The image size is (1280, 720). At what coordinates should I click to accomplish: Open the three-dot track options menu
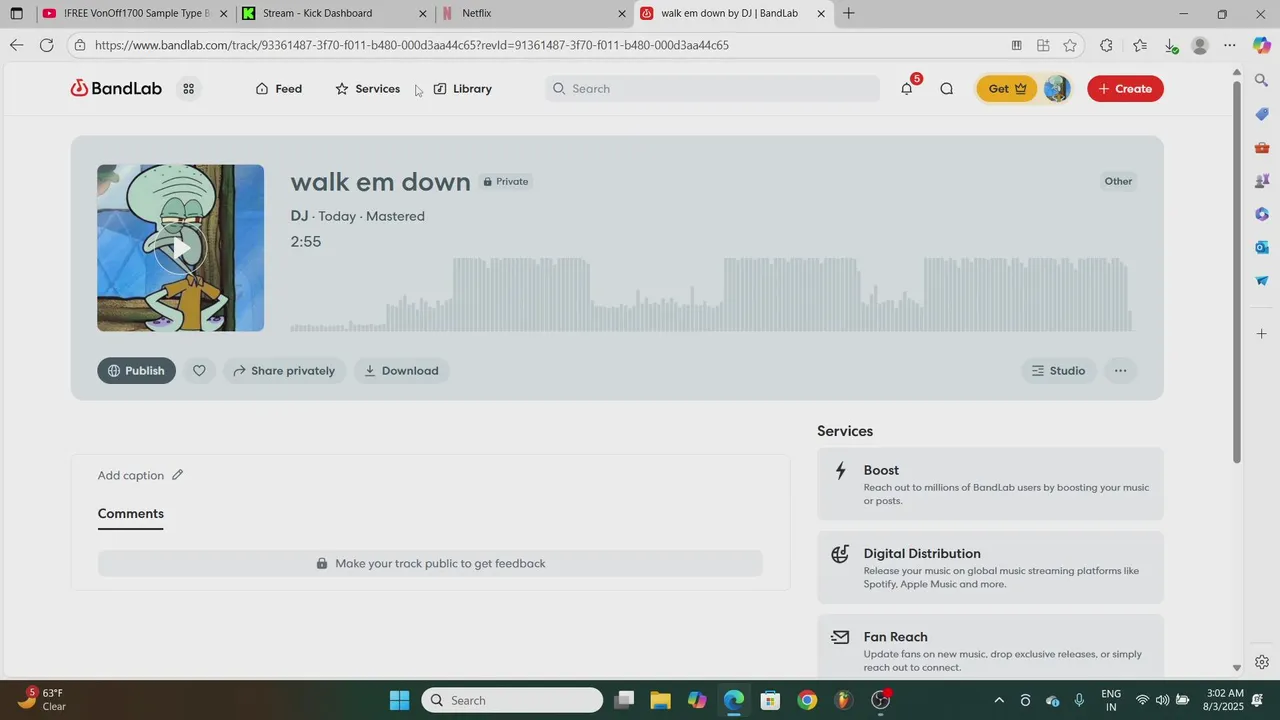(1120, 370)
